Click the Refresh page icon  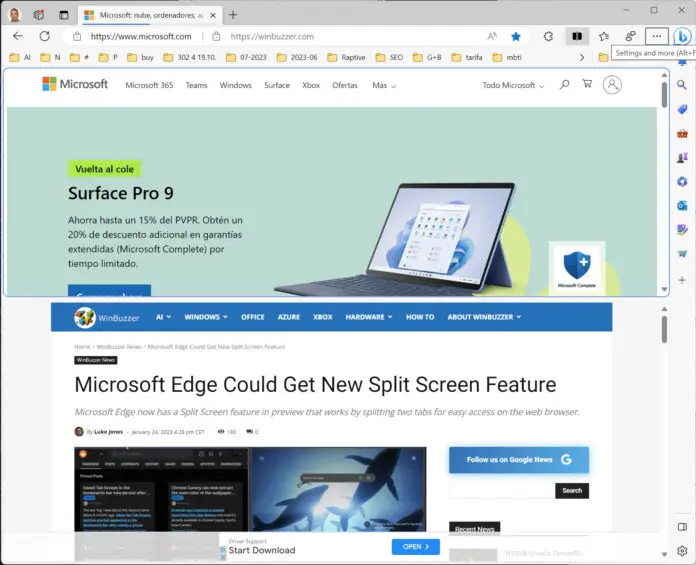point(44,36)
